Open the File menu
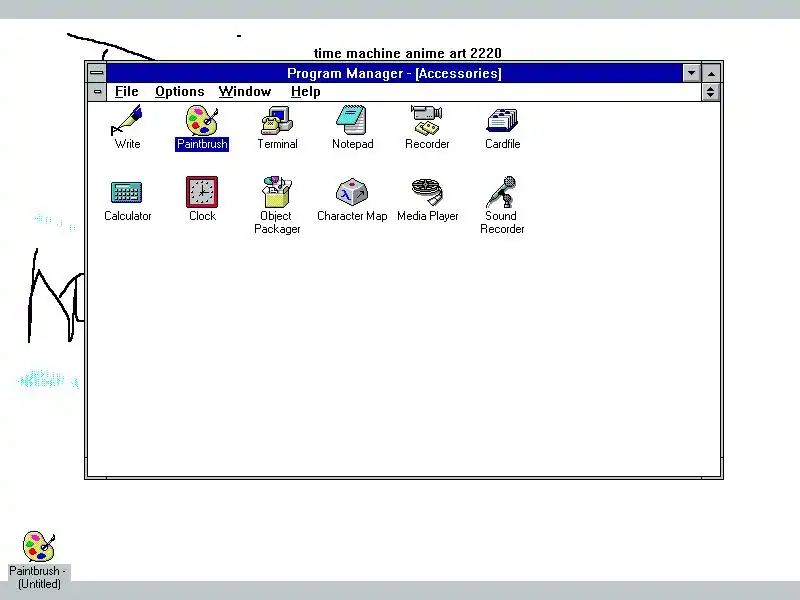Screen dimensions: 800x600 127,92
